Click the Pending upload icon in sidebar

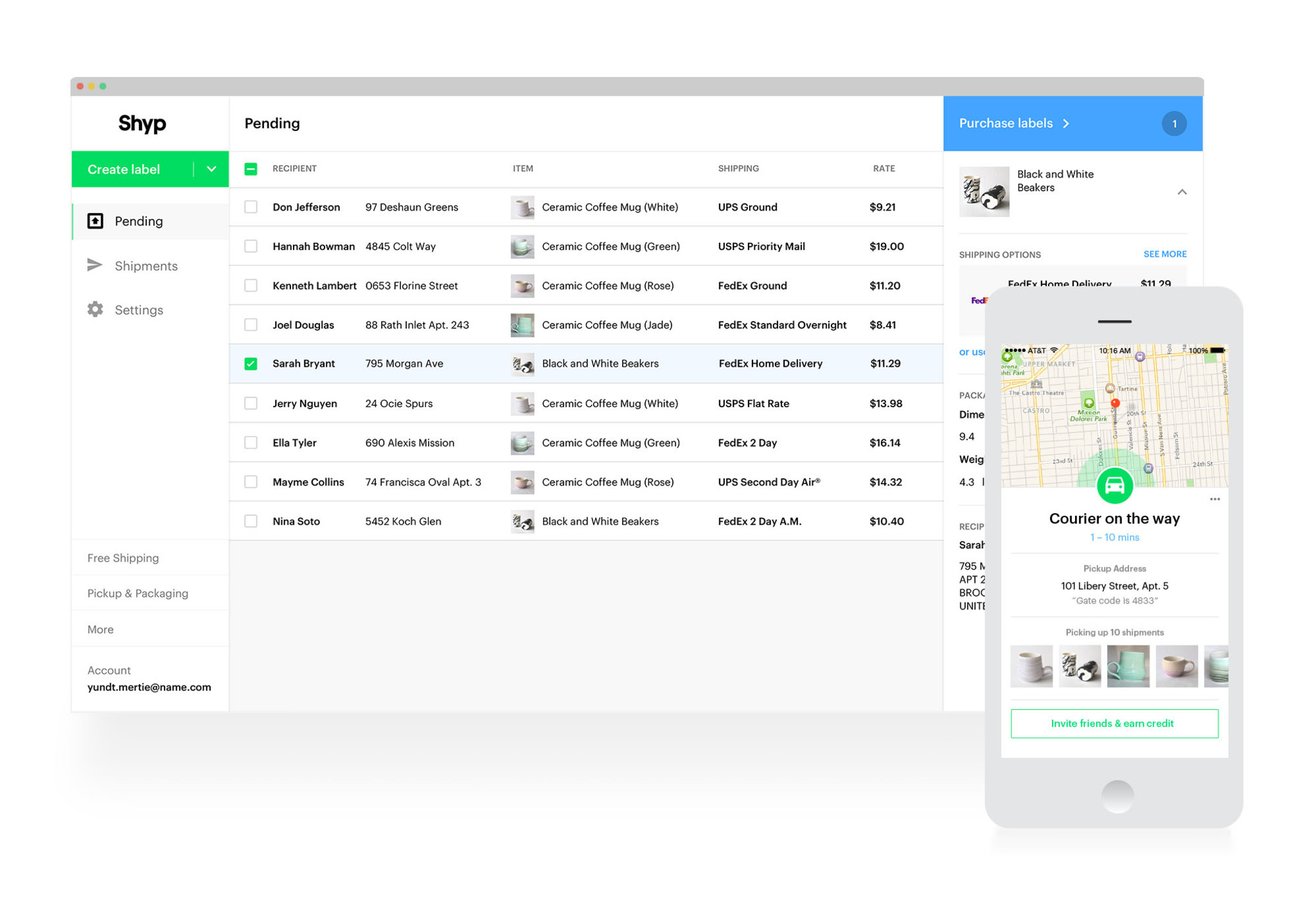[x=95, y=221]
